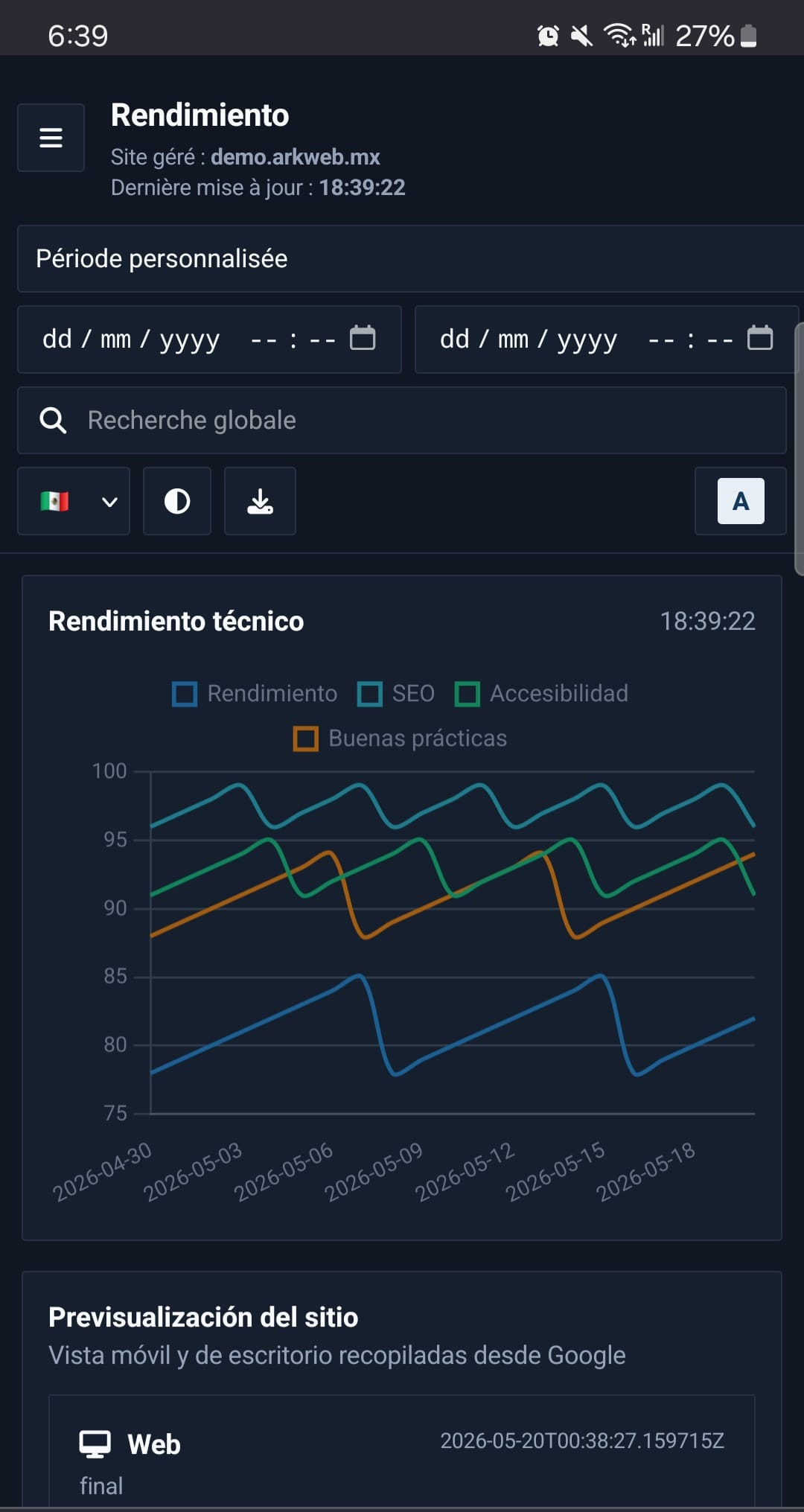Click the Web preview label
Viewport: 804px width, 1512px height.
coord(154,1444)
